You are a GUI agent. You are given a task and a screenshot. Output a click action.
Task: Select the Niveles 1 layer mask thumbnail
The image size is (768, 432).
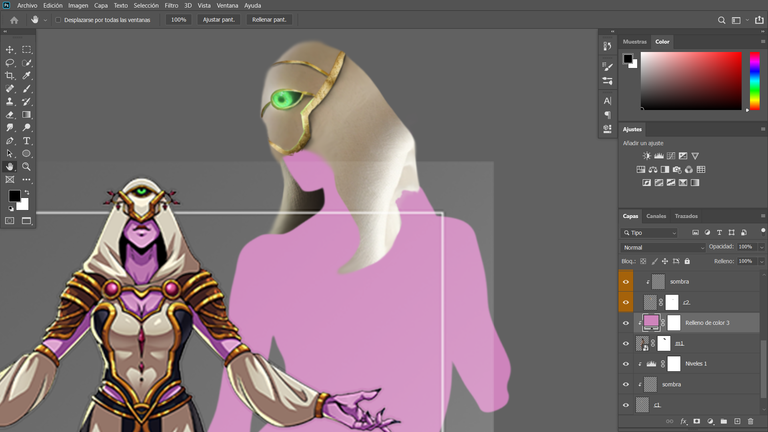click(674, 363)
